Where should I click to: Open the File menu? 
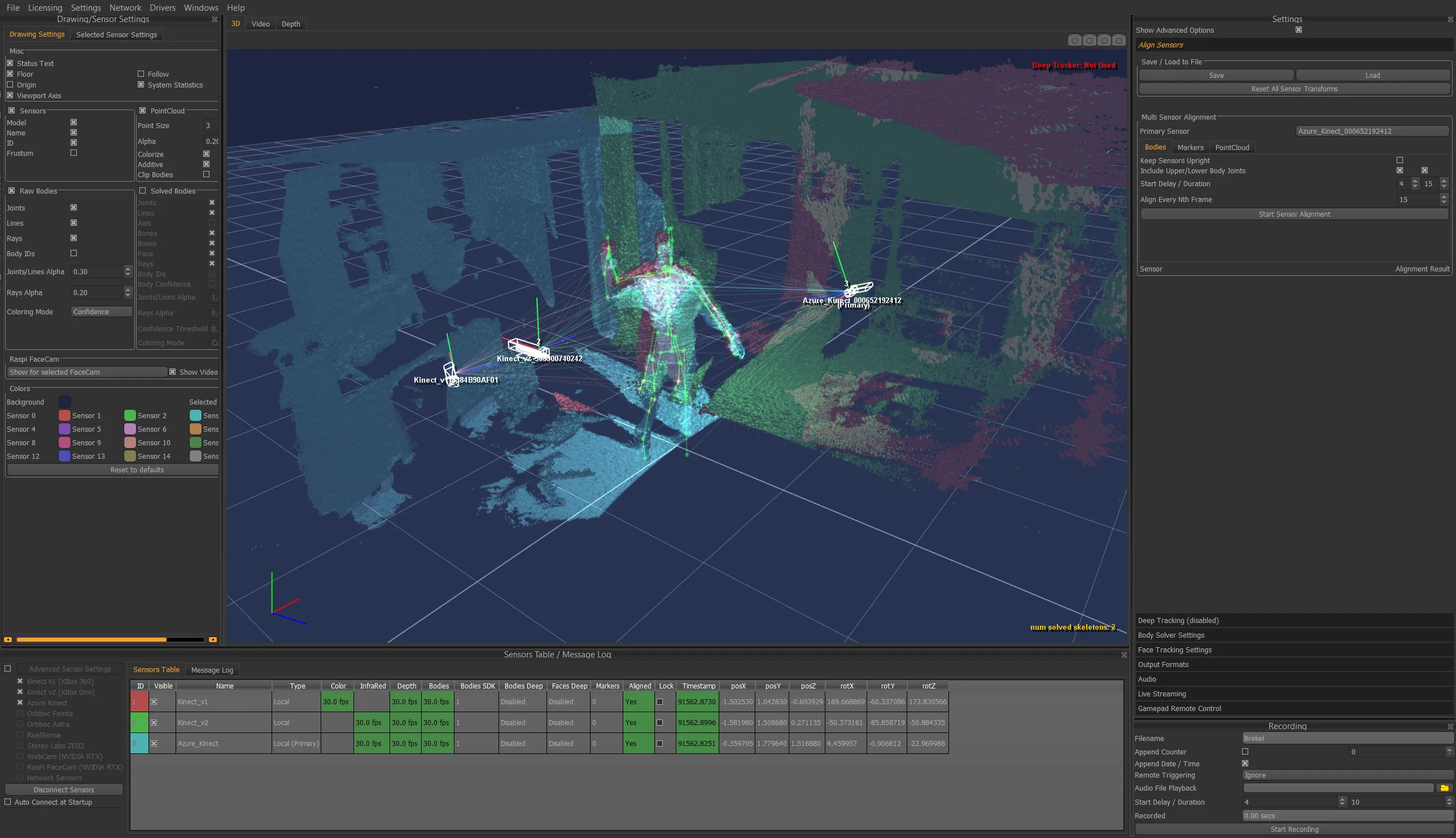pyautogui.click(x=12, y=7)
